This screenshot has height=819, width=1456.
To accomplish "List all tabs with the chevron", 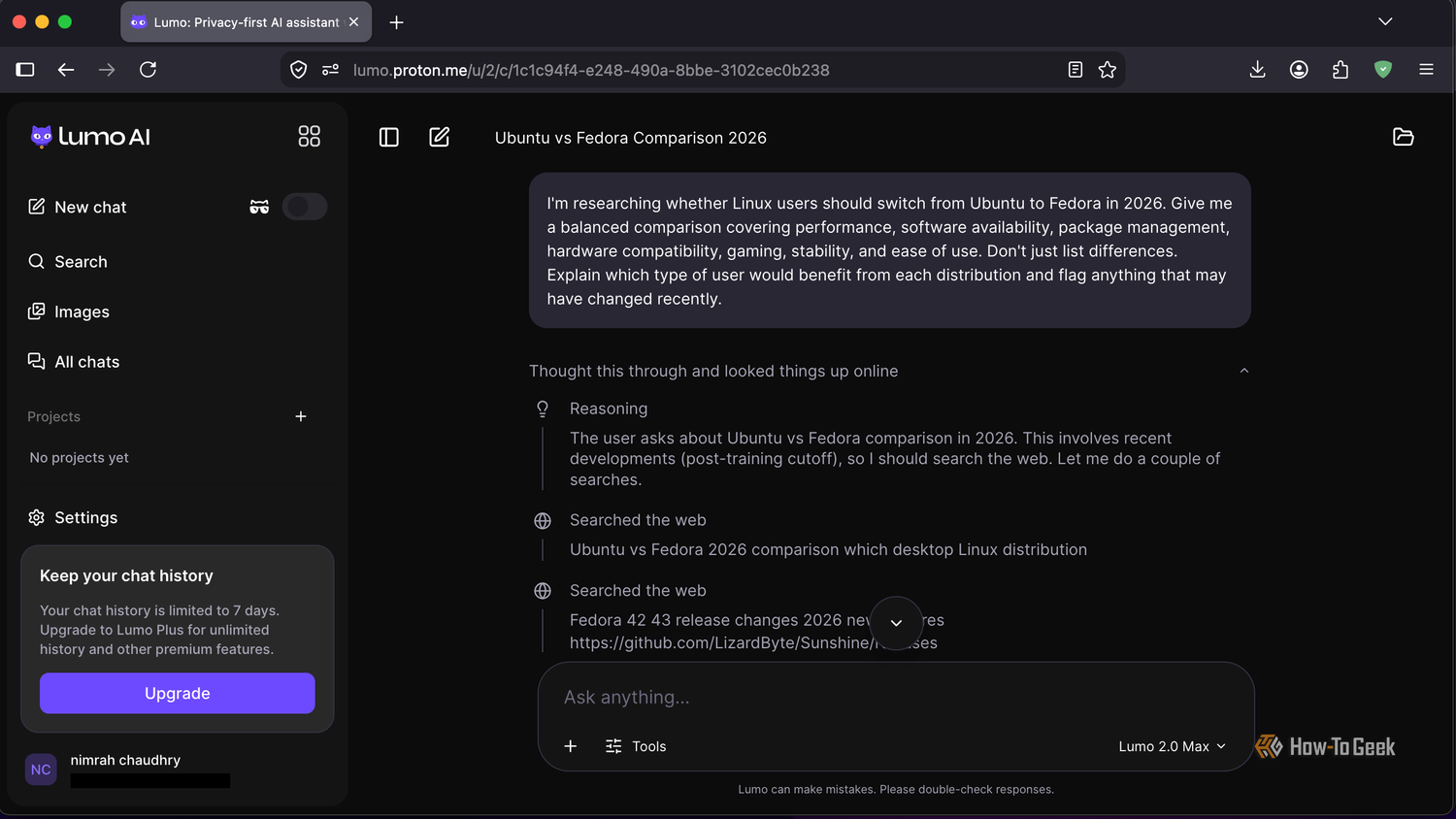I will coord(1385,21).
